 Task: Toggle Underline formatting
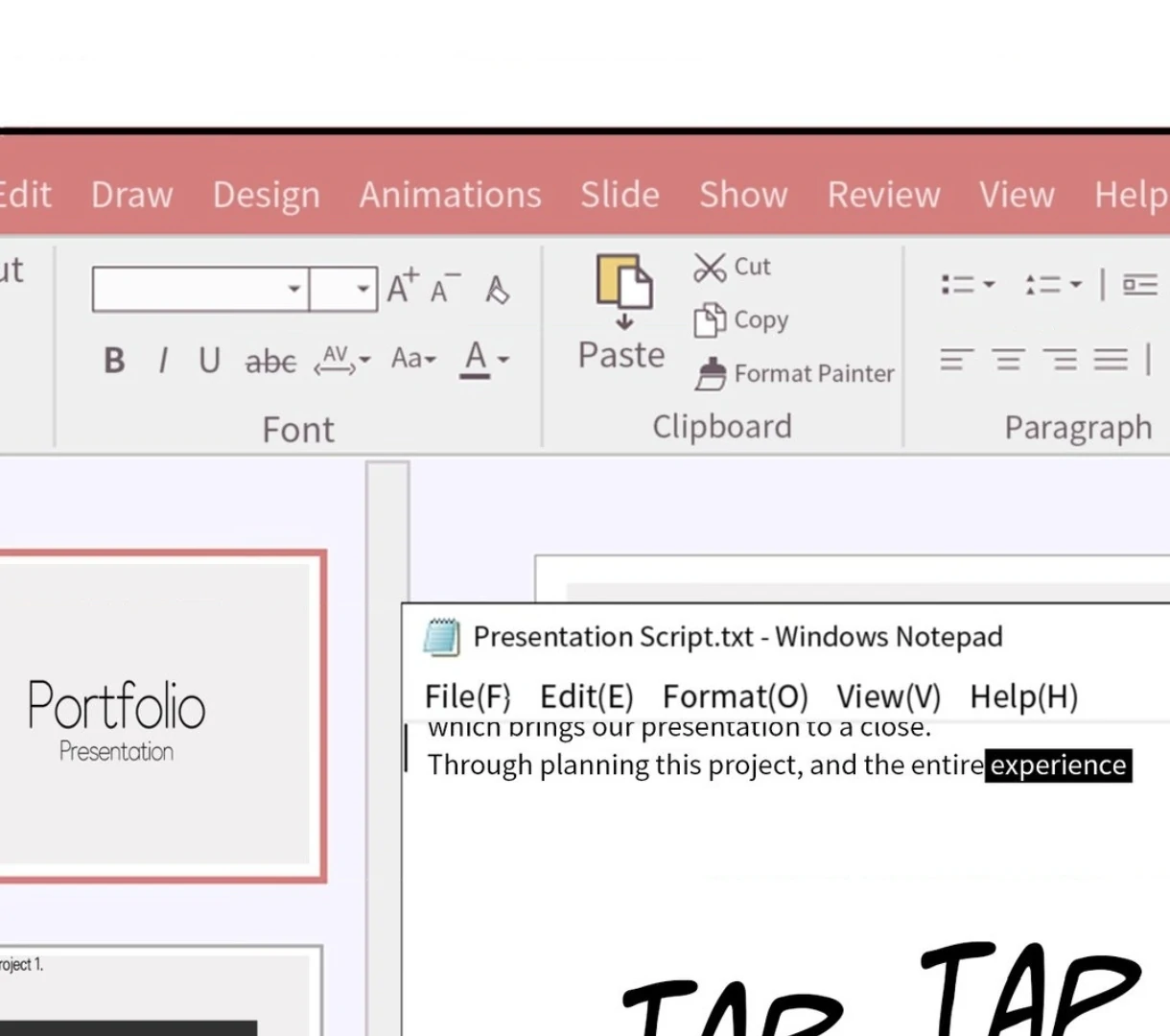(209, 361)
